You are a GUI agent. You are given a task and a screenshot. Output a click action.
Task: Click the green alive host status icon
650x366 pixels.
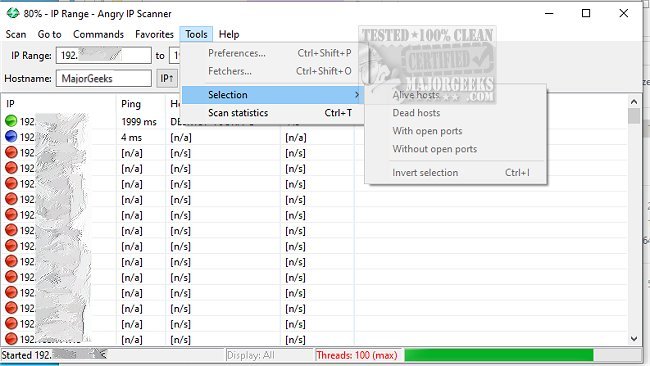11,121
